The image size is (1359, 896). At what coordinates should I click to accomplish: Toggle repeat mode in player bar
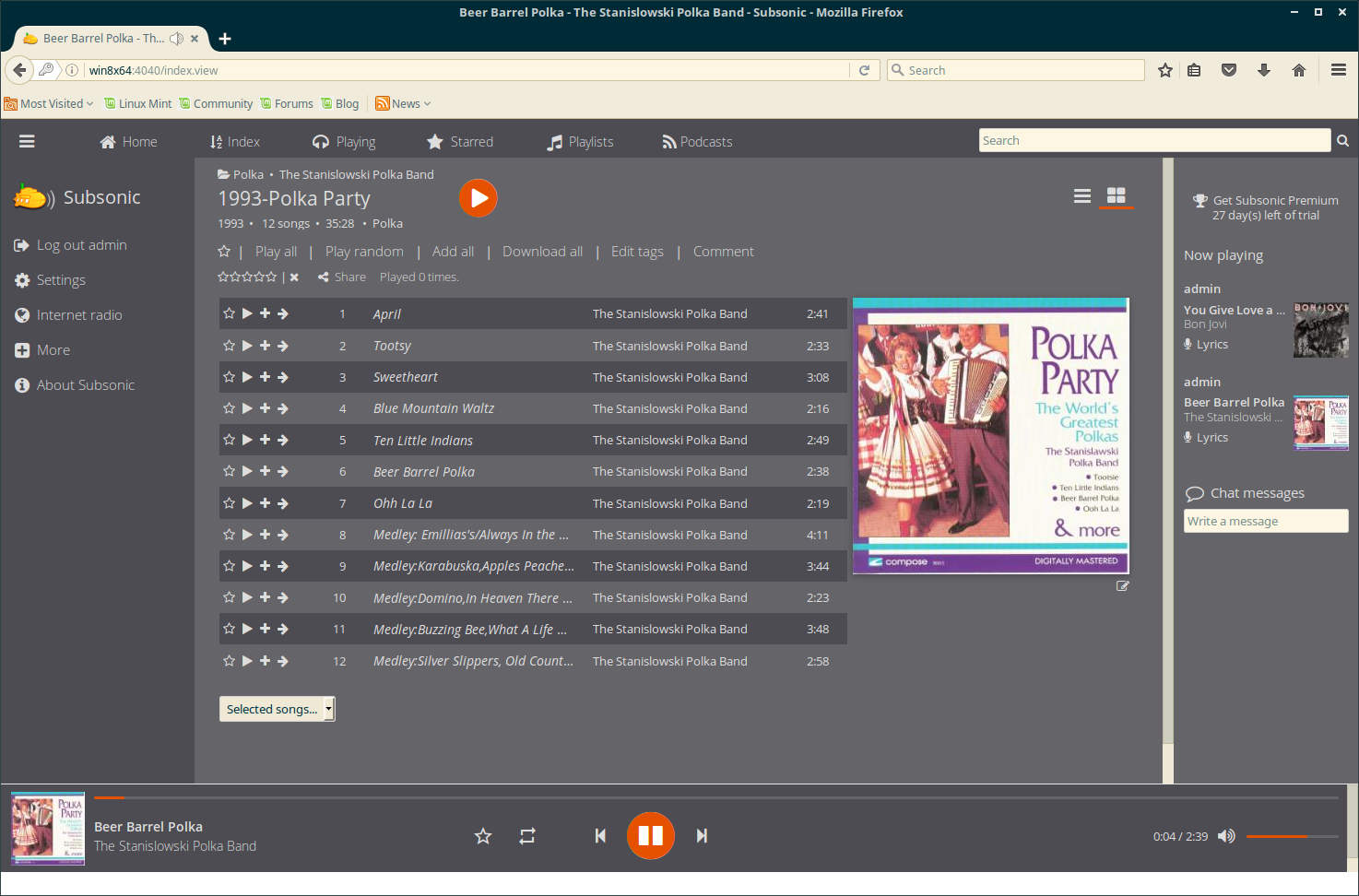pyautogui.click(x=527, y=836)
